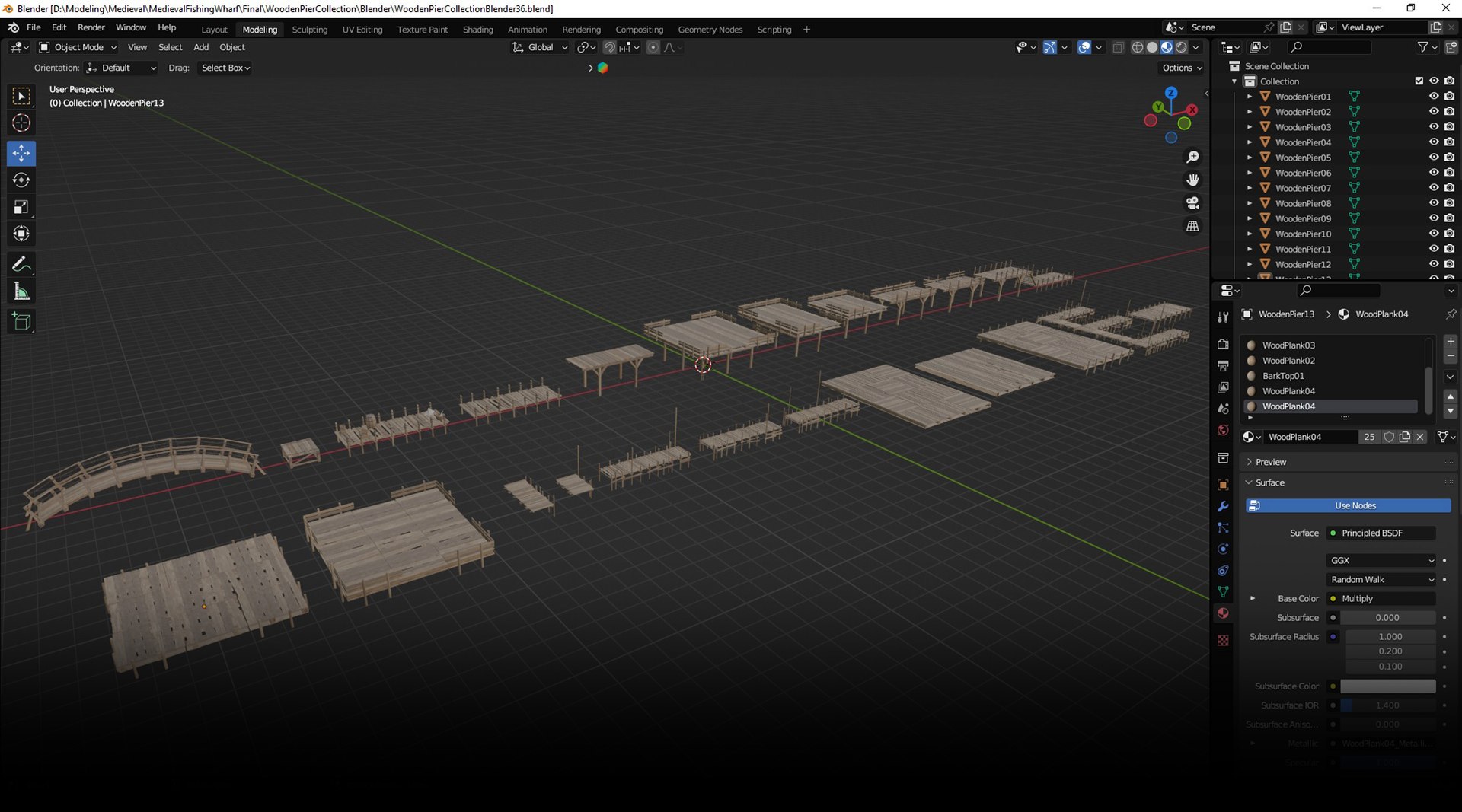This screenshot has width=1462, height=812.
Task: Switch to the Shading workspace tab
Action: click(477, 30)
